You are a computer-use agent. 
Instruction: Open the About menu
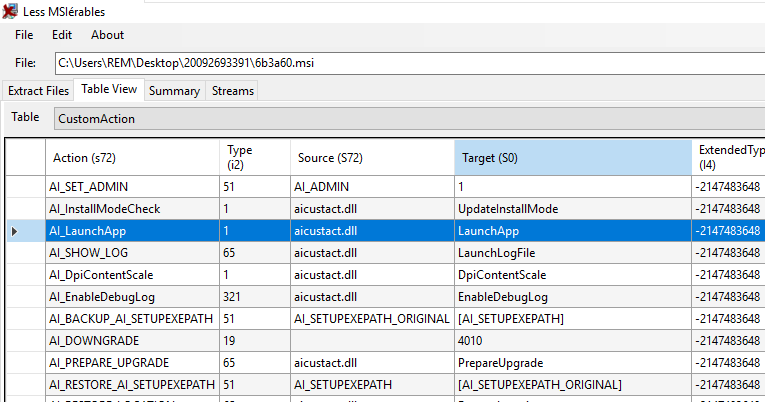pyautogui.click(x=107, y=35)
